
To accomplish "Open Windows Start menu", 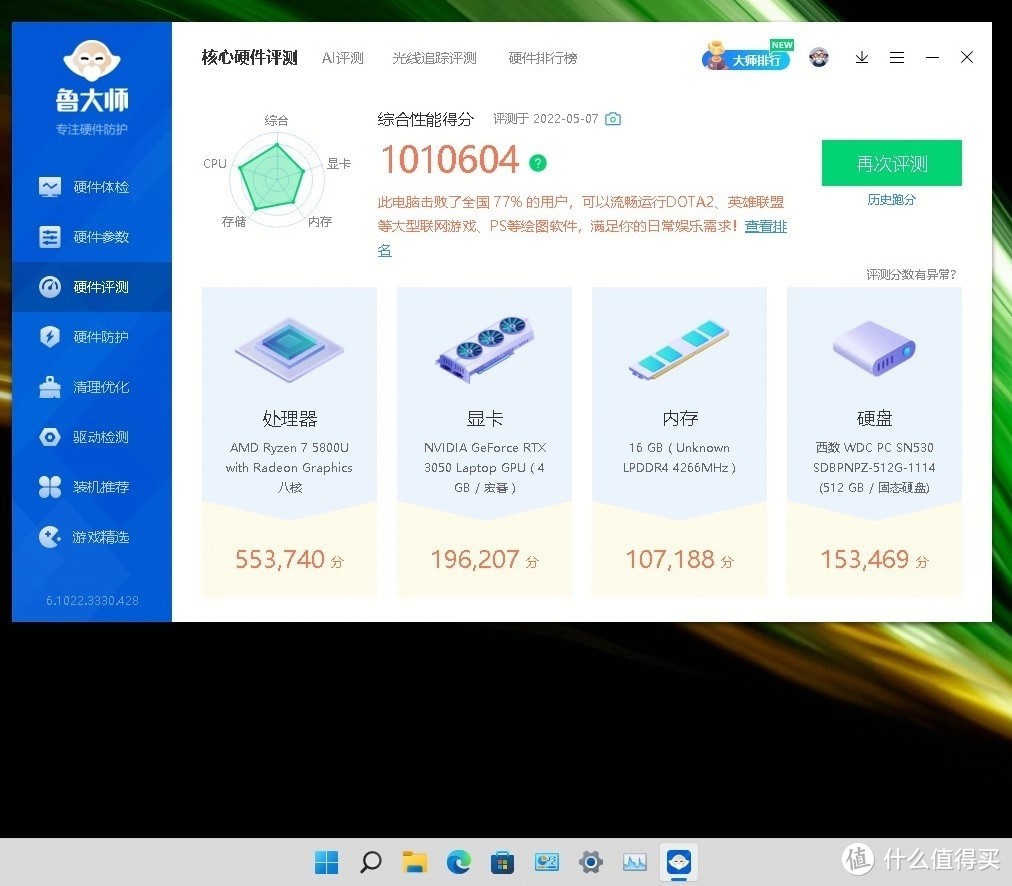I will [327, 862].
